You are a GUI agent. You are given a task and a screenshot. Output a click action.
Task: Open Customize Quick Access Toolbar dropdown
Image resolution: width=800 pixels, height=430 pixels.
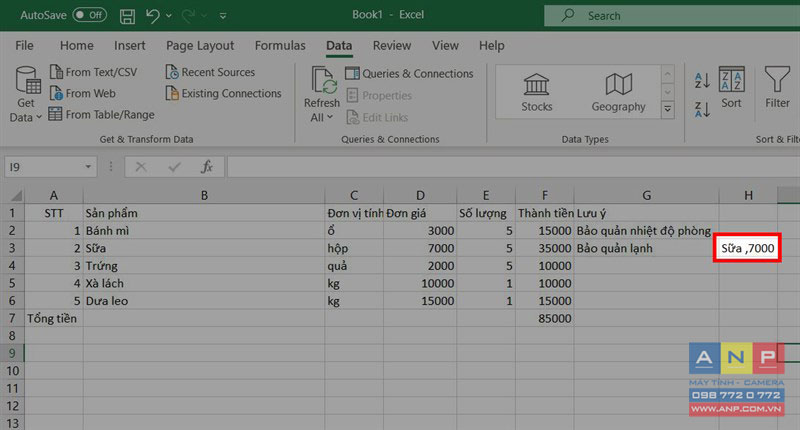click(x=223, y=16)
